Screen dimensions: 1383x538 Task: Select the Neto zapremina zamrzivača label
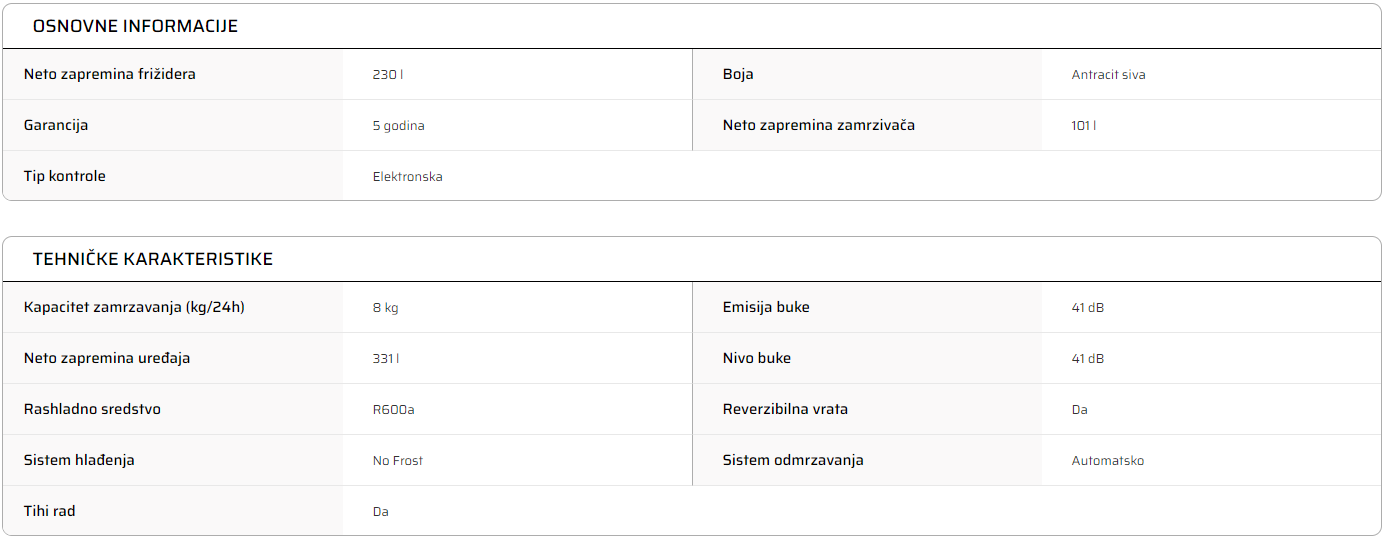pos(819,125)
